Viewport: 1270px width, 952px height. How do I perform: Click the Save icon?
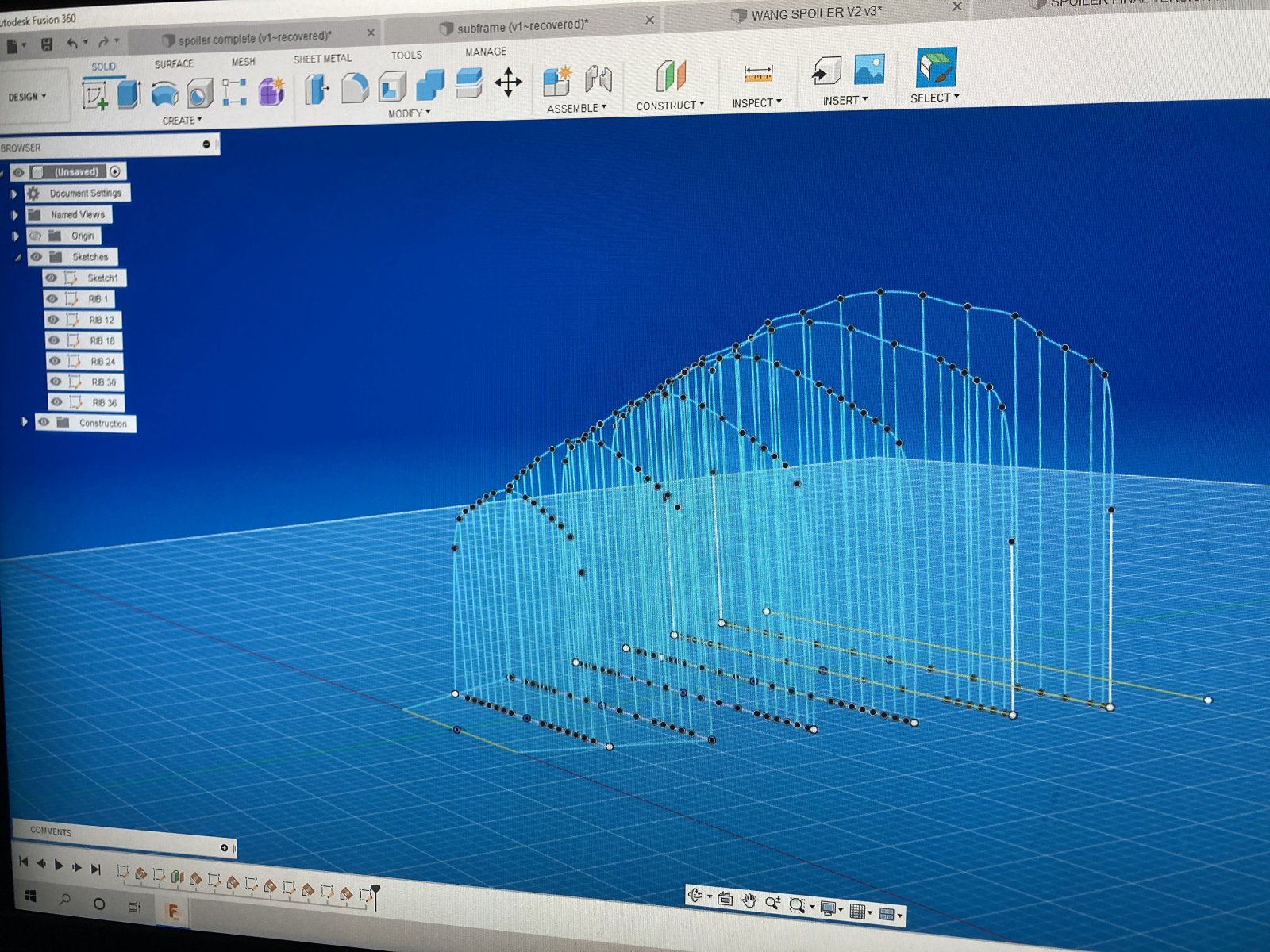coord(47,44)
